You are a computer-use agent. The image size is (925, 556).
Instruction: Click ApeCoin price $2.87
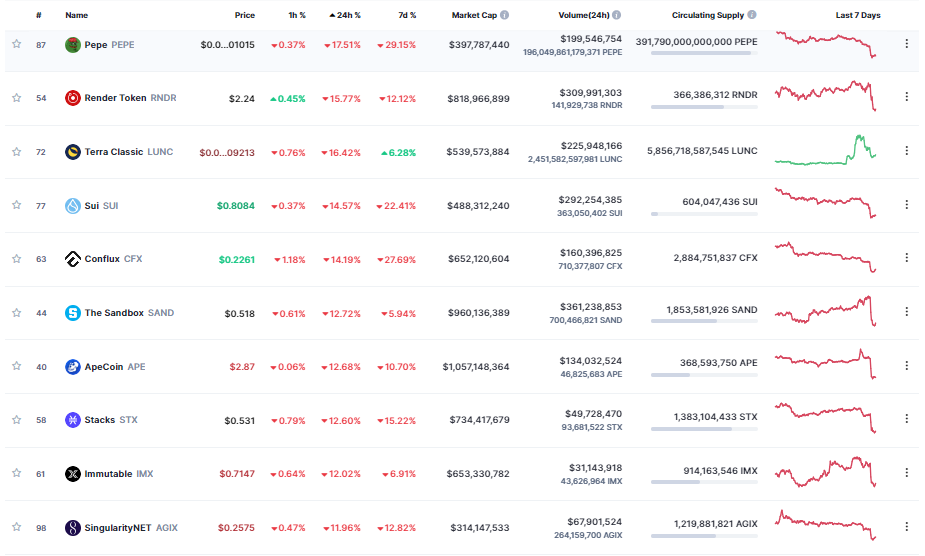click(x=242, y=367)
